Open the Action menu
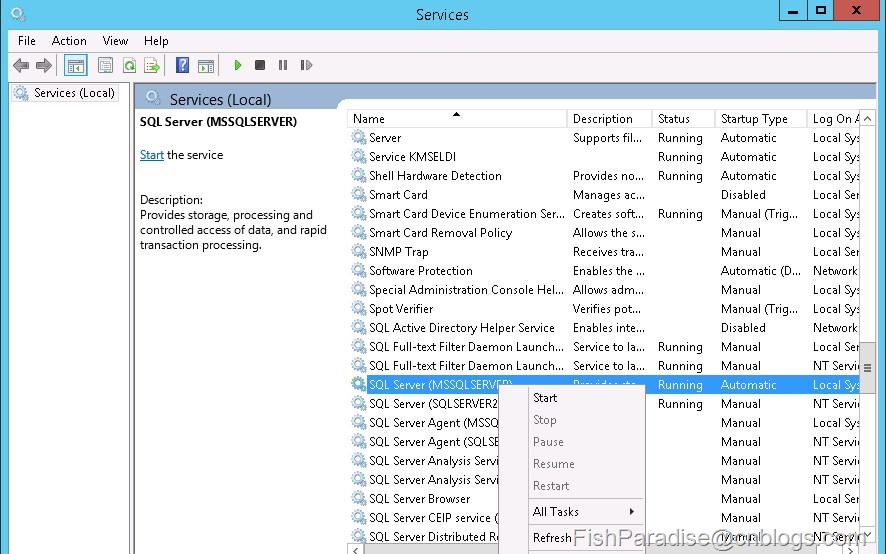The width and height of the screenshot is (886, 554). pos(69,41)
